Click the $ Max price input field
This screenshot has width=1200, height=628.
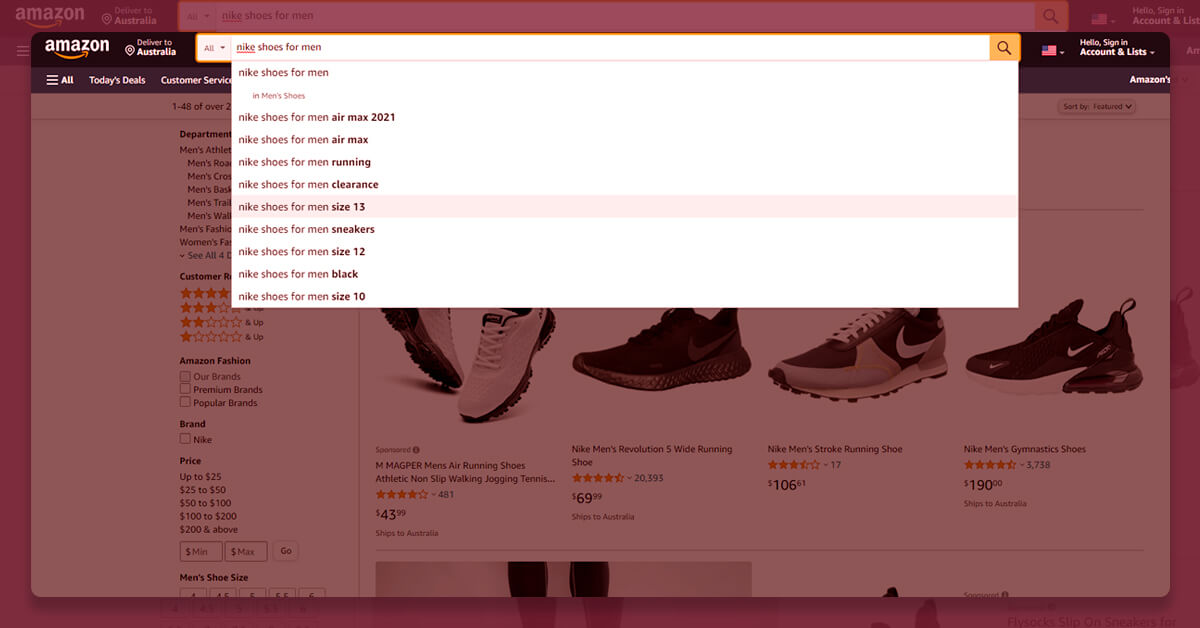click(x=246, y=551)
